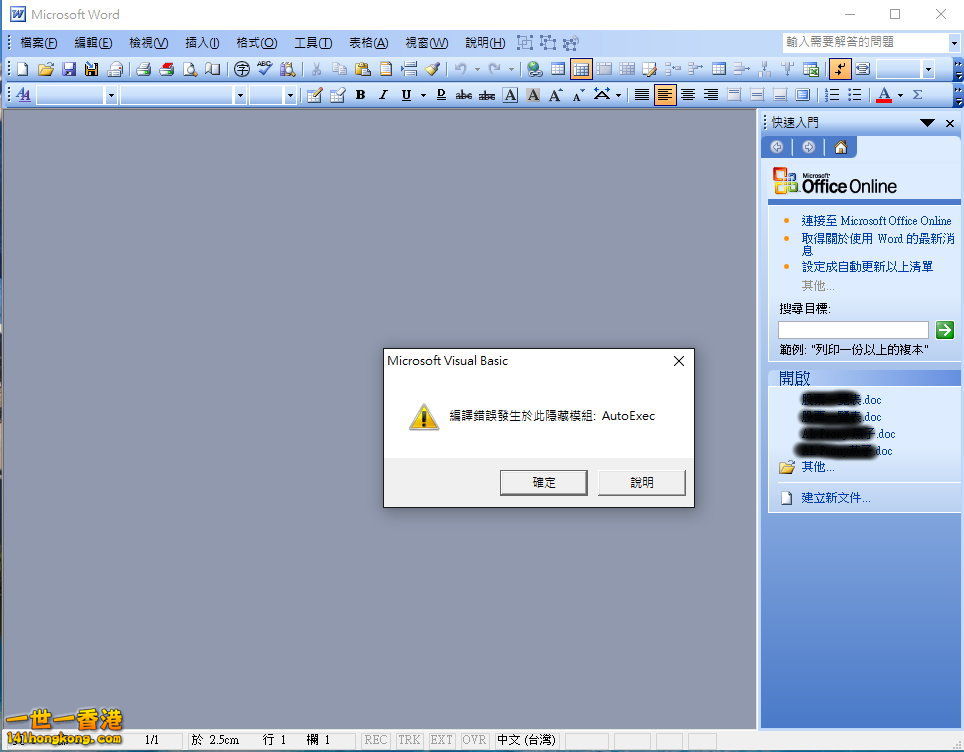Toggle Italic formatting
This screenshot has height=752, width=964.
tap(383, 95)
